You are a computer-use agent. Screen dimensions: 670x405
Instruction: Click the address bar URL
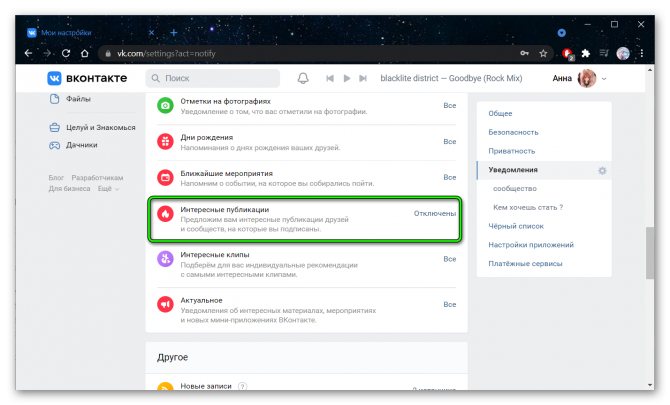click(166, 53)
